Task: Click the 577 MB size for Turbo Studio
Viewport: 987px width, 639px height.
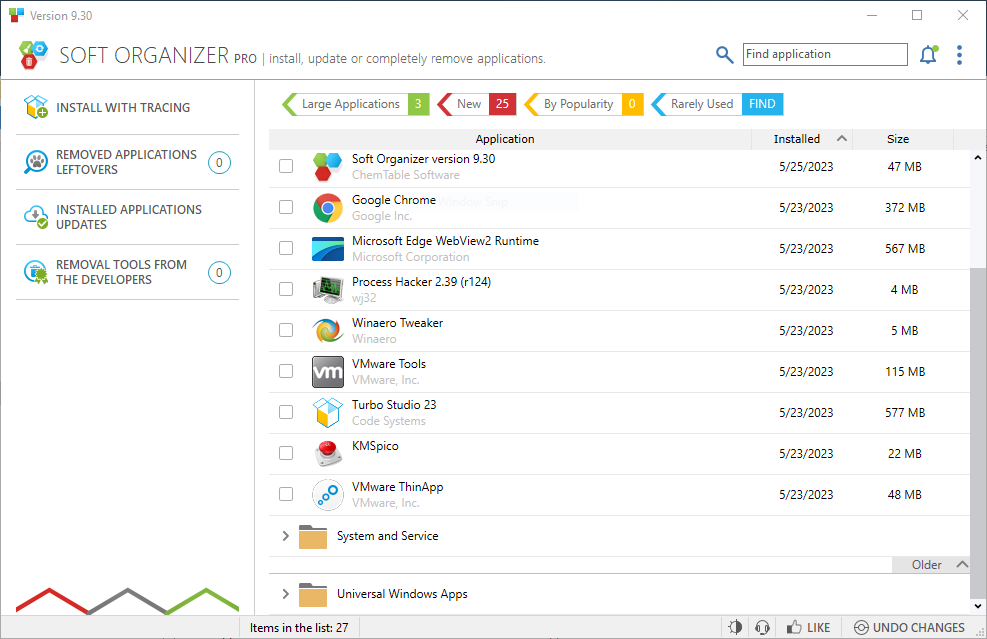Action: point(905,412)
